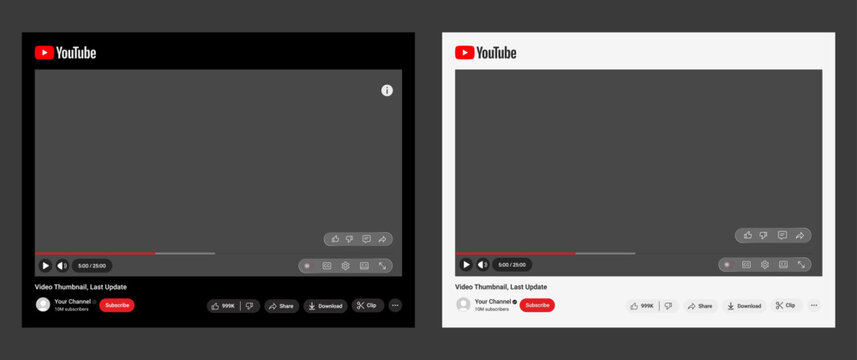The width and height of the screenshot is (857, 360).
Task: Click the Share button in dark mockup
Action: point(281,306)
